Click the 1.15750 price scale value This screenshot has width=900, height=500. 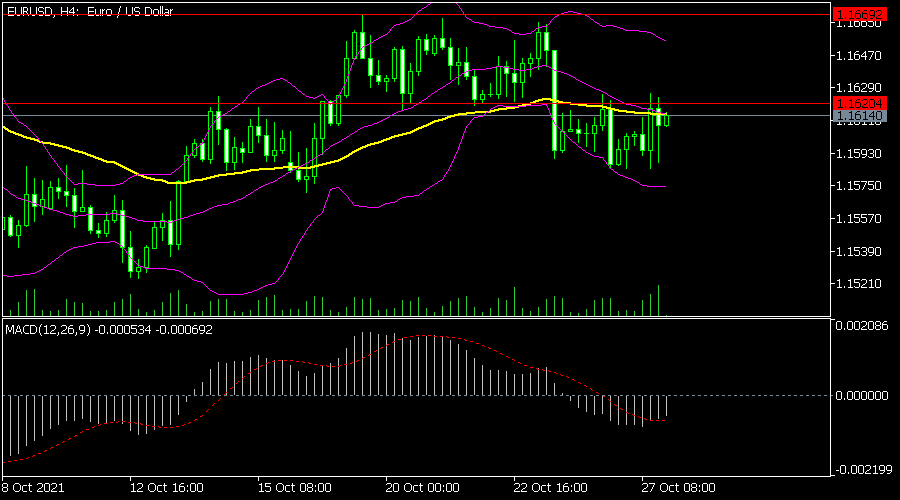(859, 185)
